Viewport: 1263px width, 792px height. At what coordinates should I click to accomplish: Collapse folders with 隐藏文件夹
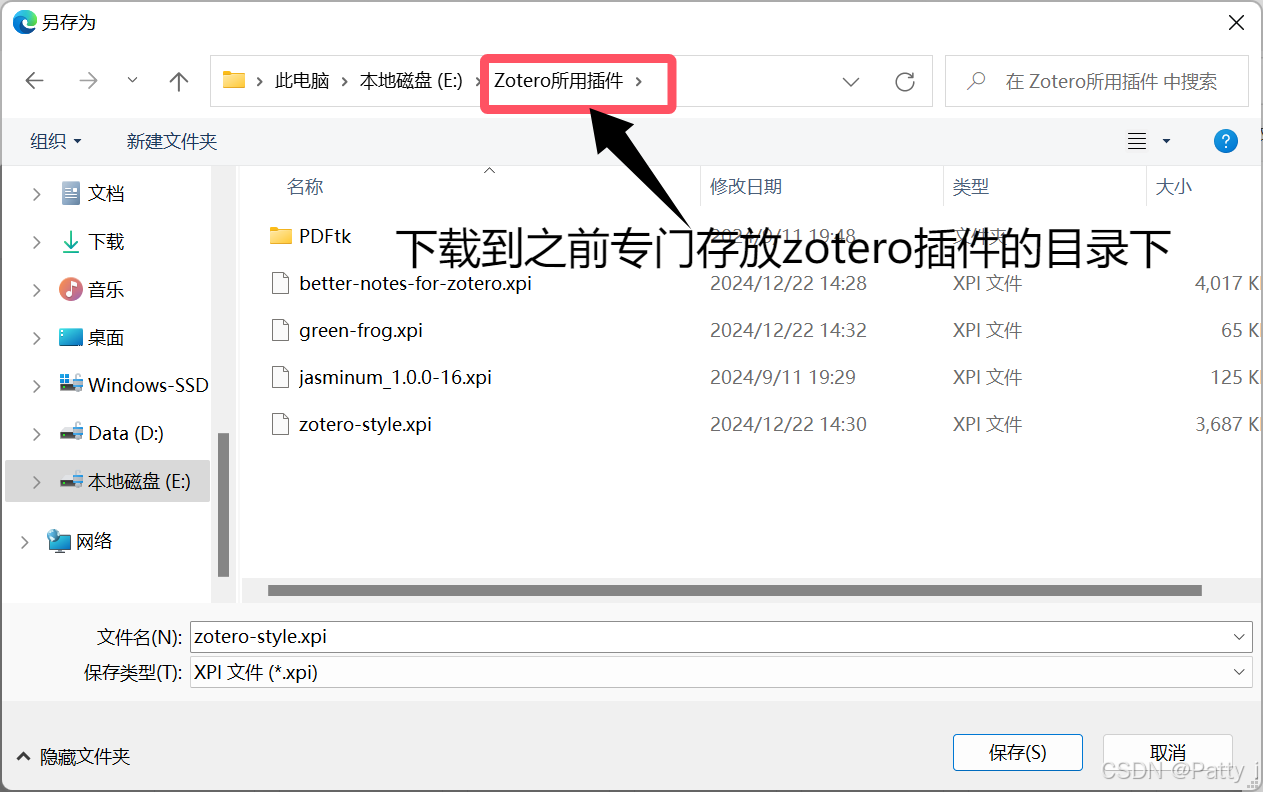(74, 757)
